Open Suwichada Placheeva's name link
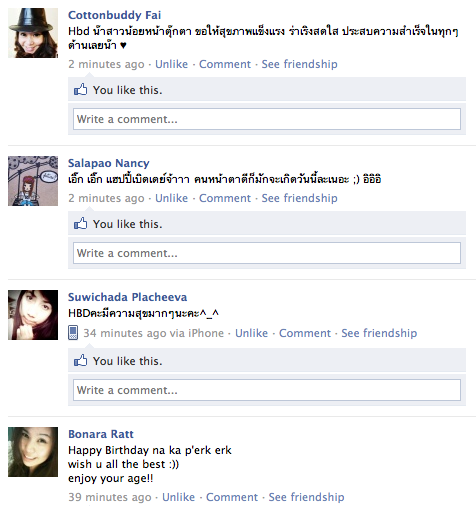Viewport: 476px width, 506px height. 127,297
